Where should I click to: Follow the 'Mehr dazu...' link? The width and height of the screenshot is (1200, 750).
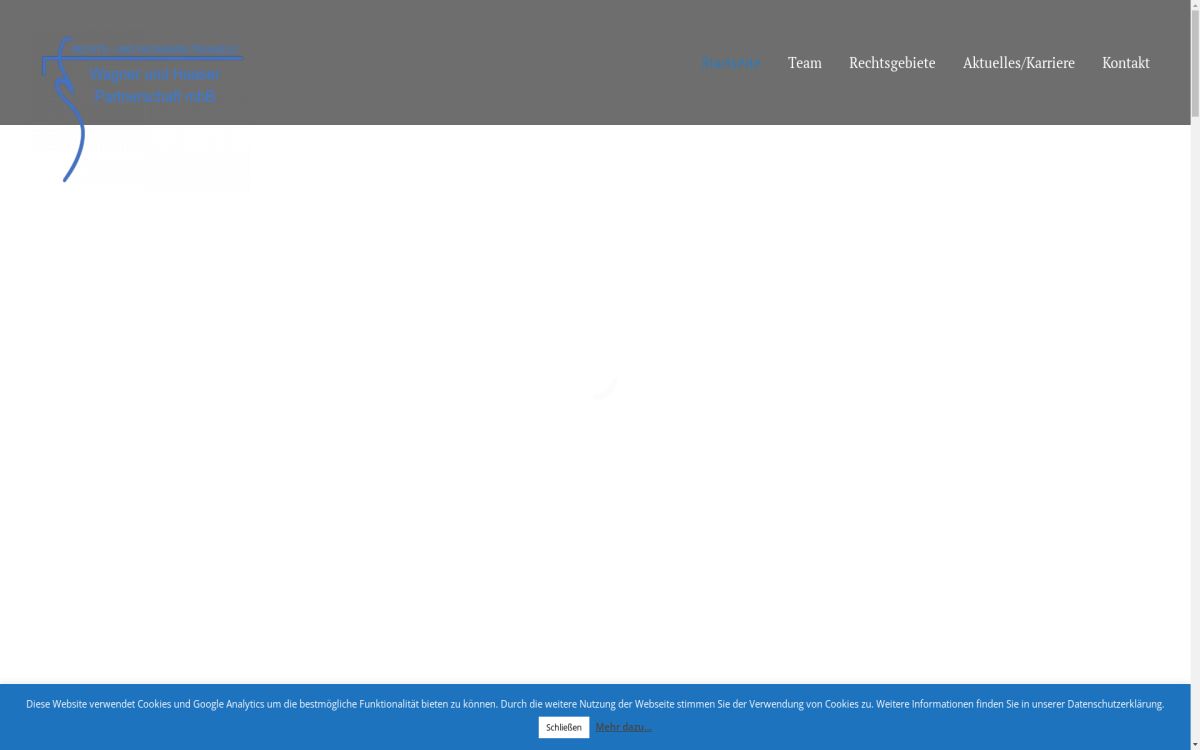(x=623, y=727)
